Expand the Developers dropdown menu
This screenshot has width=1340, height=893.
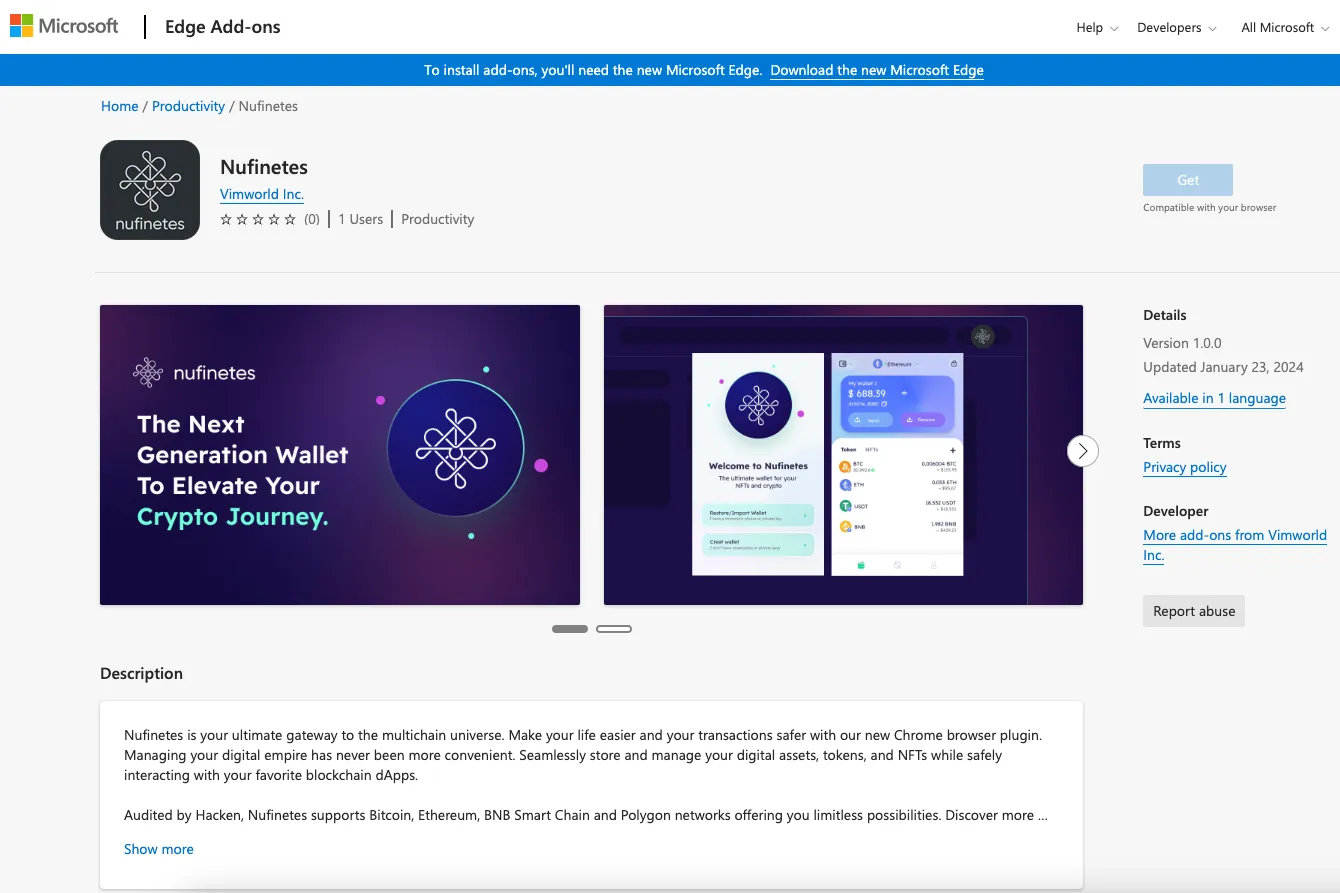(x=1177, y=28)
